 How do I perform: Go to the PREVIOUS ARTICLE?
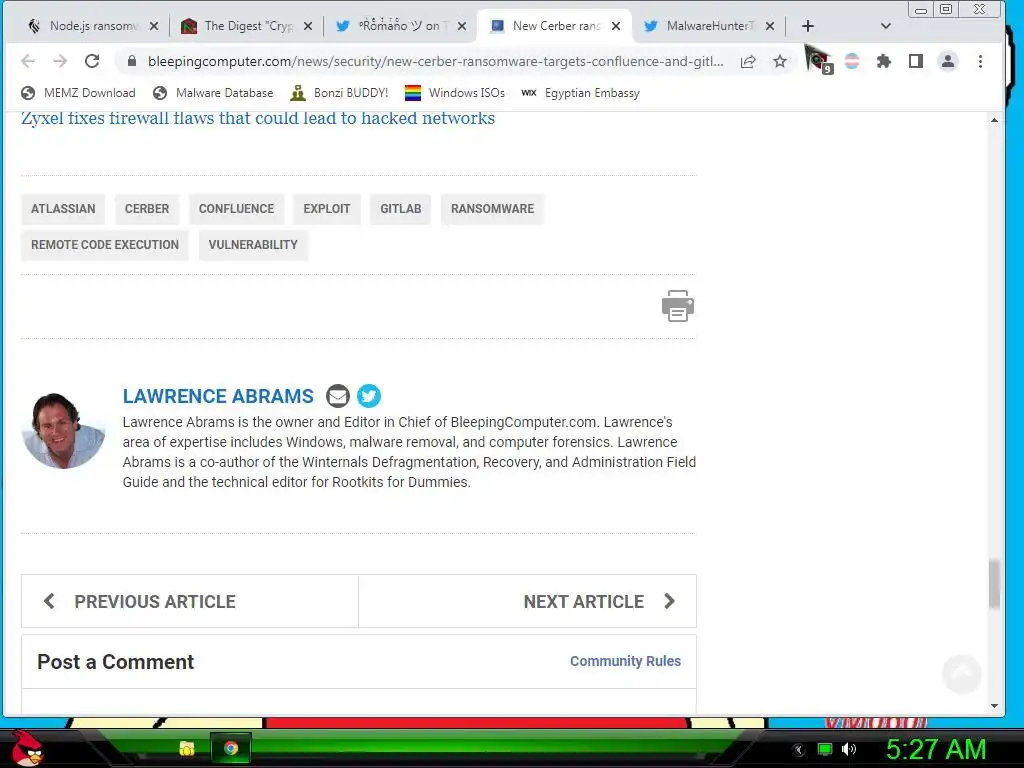(x=190, y=601)
